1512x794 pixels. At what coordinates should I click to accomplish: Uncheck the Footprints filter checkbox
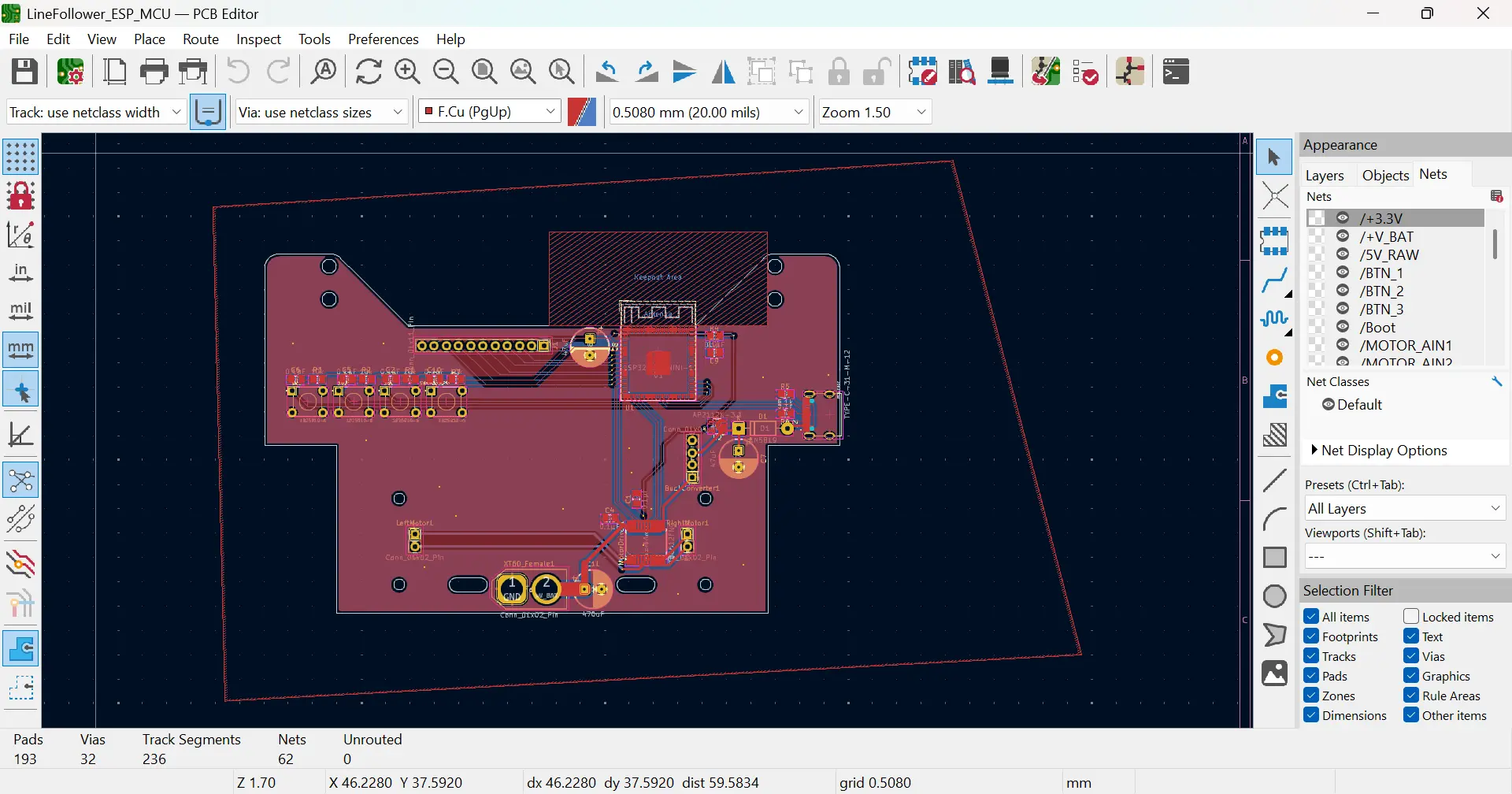[1311, 636]
